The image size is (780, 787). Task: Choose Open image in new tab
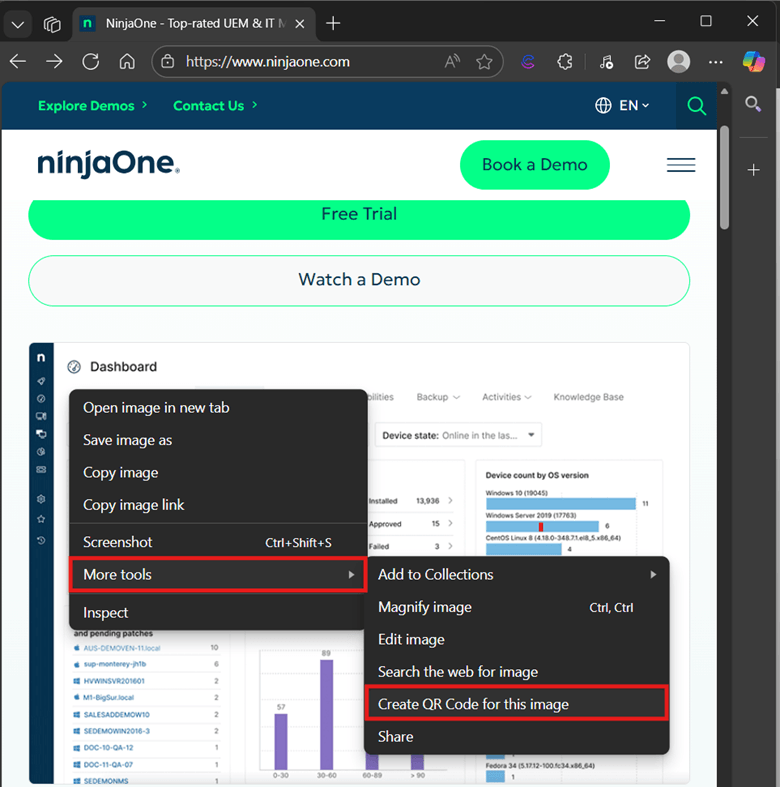[218, 408]
